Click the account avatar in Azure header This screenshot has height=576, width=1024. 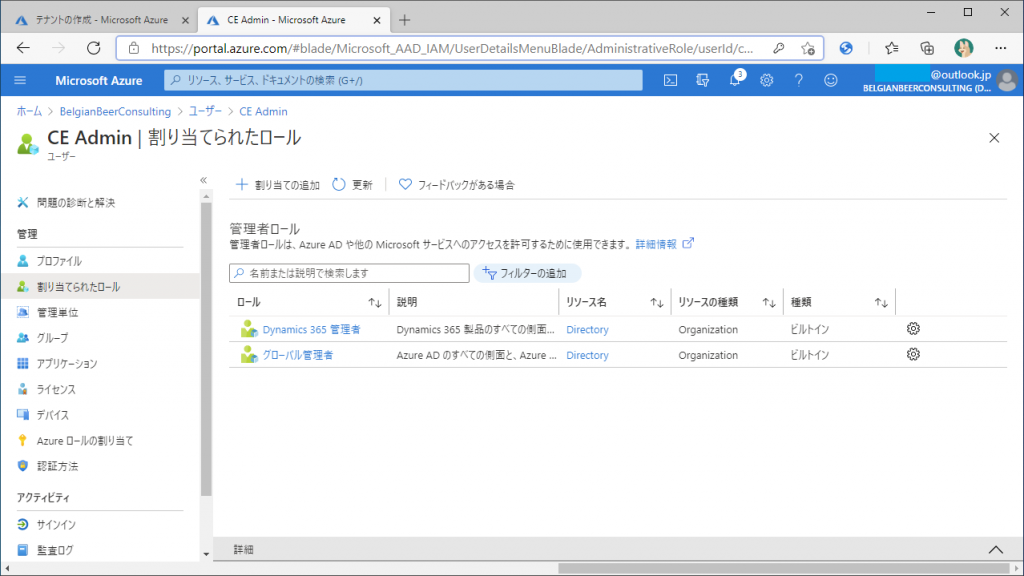1008,80
